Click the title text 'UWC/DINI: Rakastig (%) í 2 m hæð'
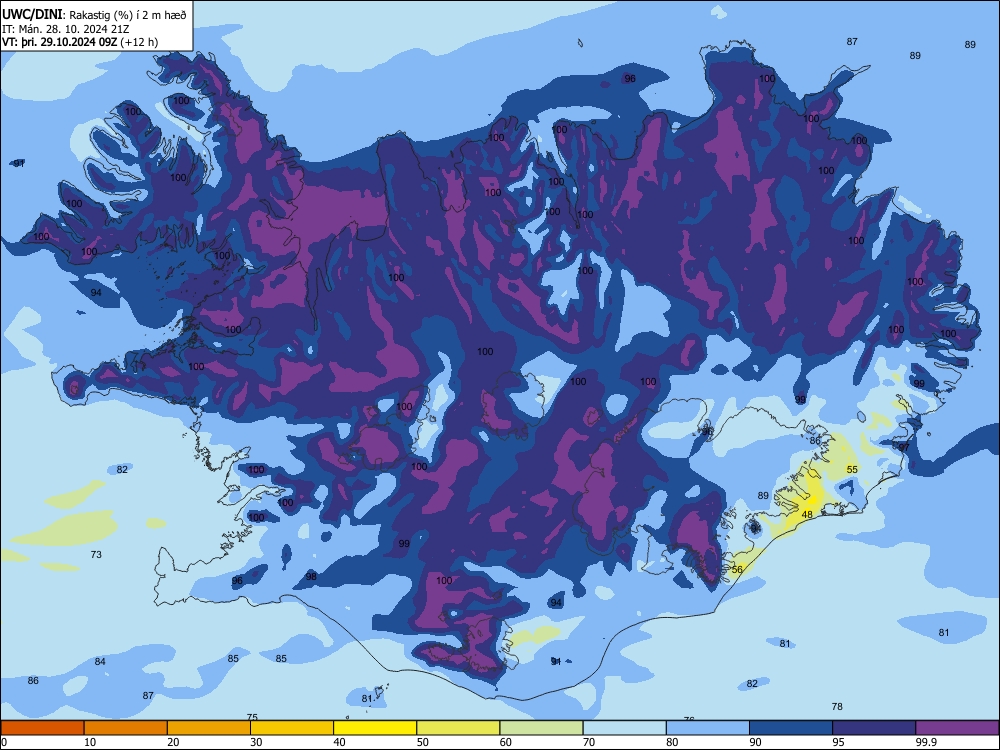Viewport: 1000px width, 750px height. [94, 15]
